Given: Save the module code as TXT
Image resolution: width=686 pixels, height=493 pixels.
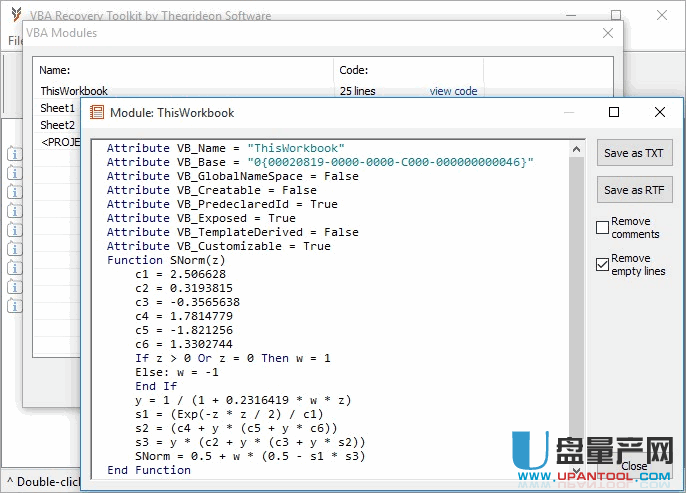Looking at the screenshot, I should [x=633, y=153].
